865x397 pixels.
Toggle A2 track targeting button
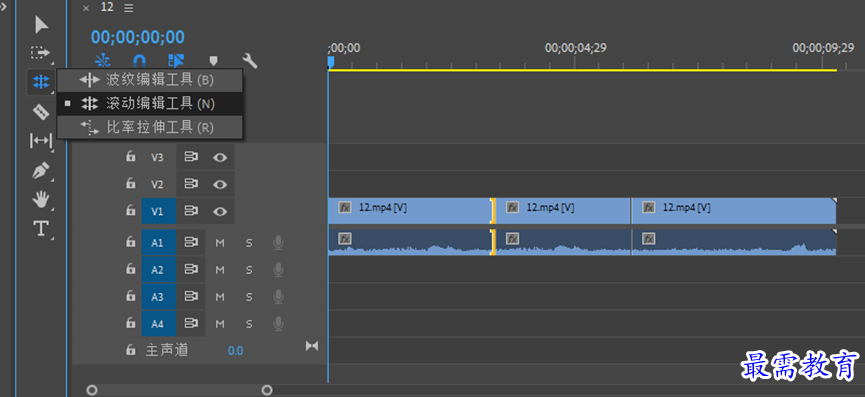[x=159, y=270]
